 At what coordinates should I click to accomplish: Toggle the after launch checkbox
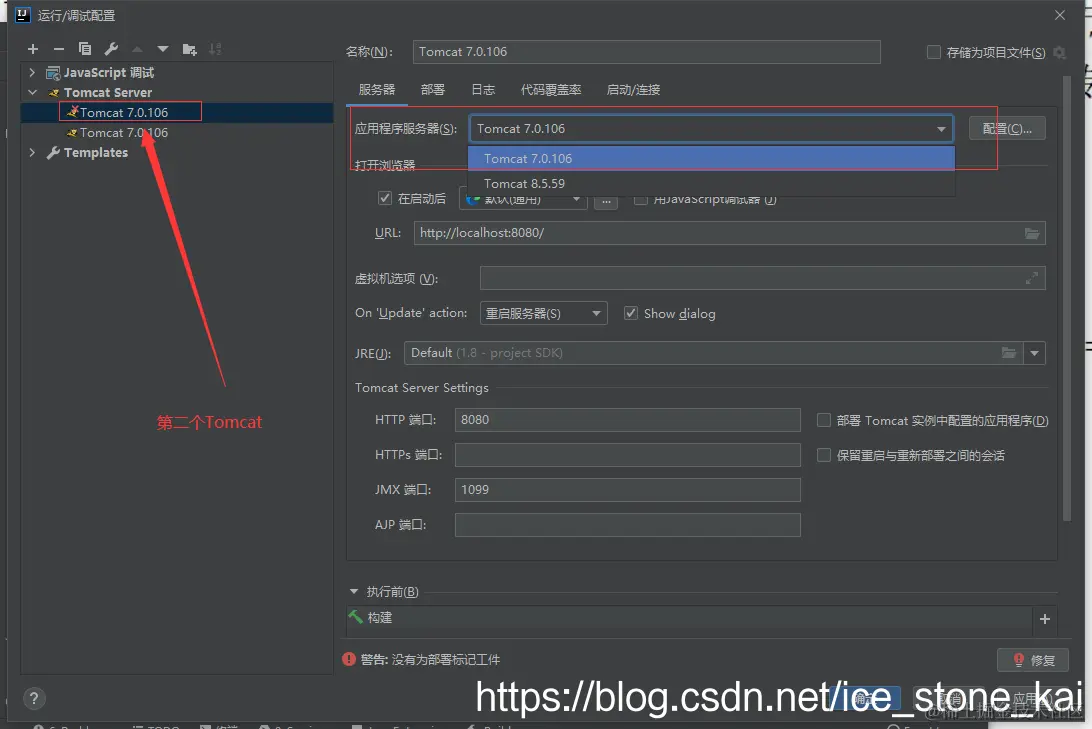click(384, 198)
